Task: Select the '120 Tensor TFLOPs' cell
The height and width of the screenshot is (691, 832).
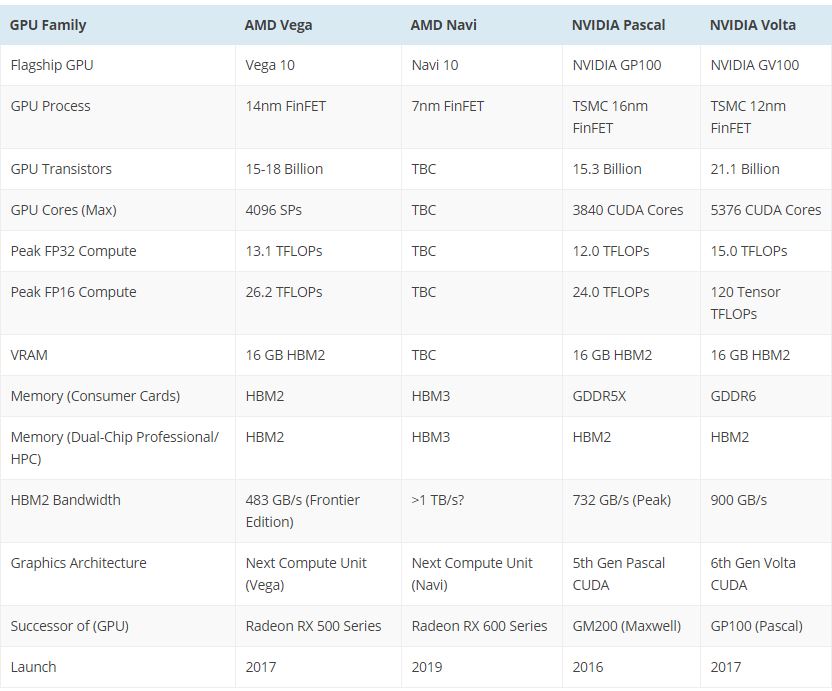Action: point(745,303)
